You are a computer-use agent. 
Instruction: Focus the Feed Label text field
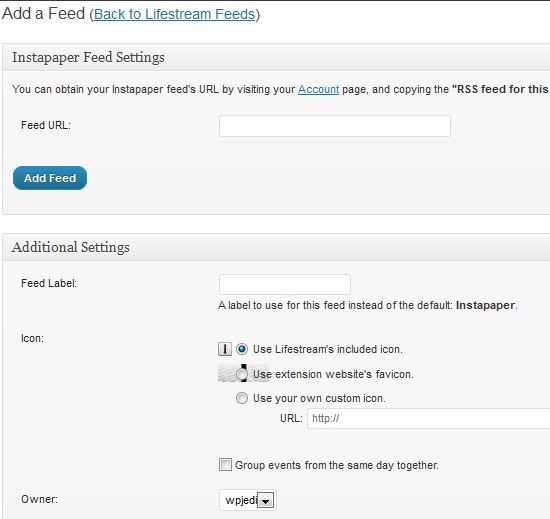[x=284, y=284]
